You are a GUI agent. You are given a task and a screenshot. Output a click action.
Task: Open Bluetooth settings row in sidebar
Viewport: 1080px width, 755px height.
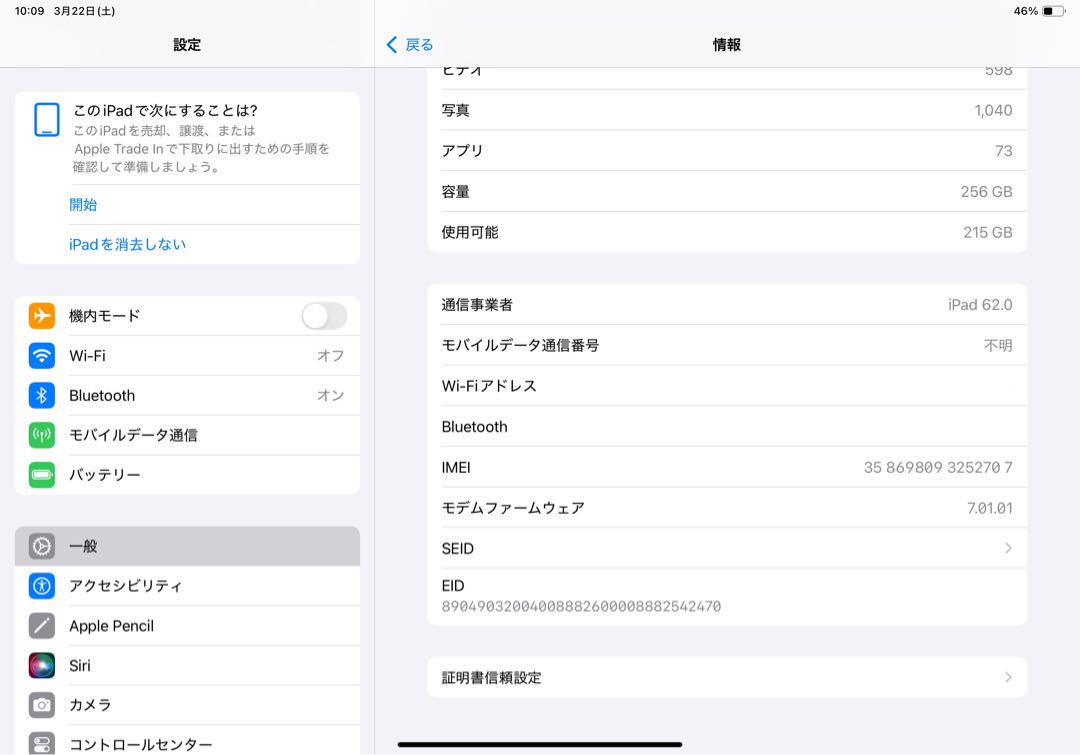[x=187, y=395]
